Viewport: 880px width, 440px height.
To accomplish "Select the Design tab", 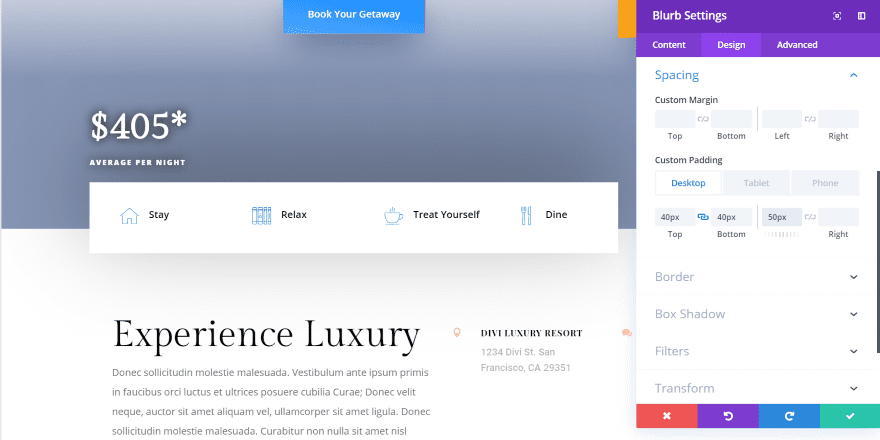I will tap(731, 45).
